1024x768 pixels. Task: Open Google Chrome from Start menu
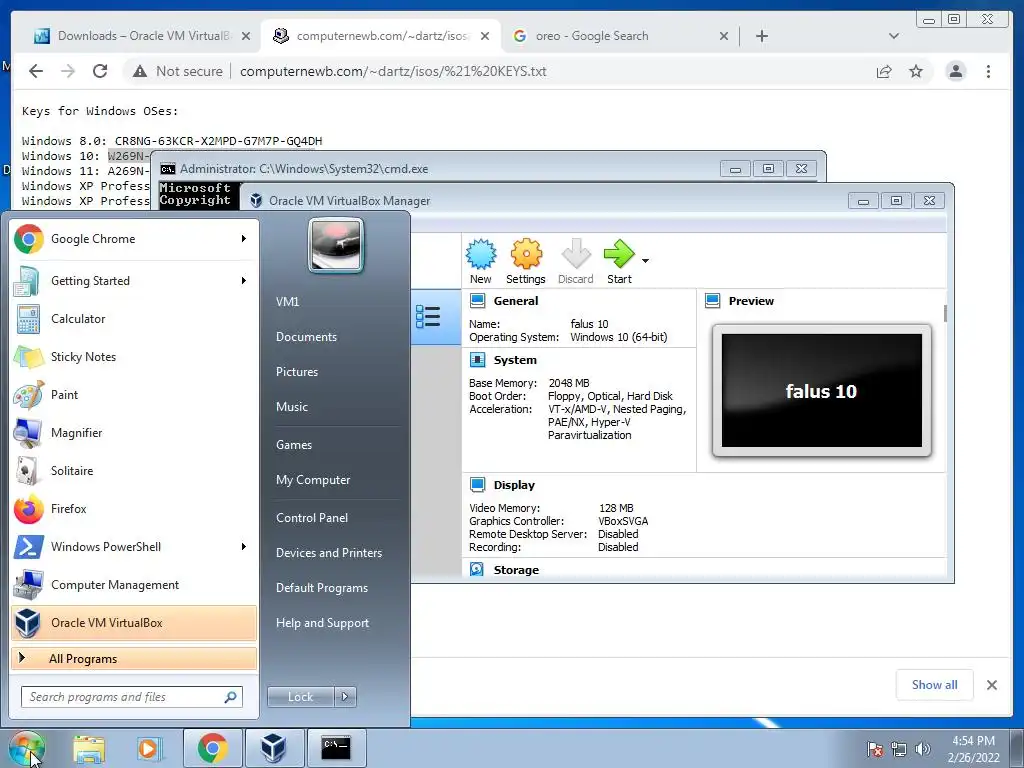click(x=134, y=239)
